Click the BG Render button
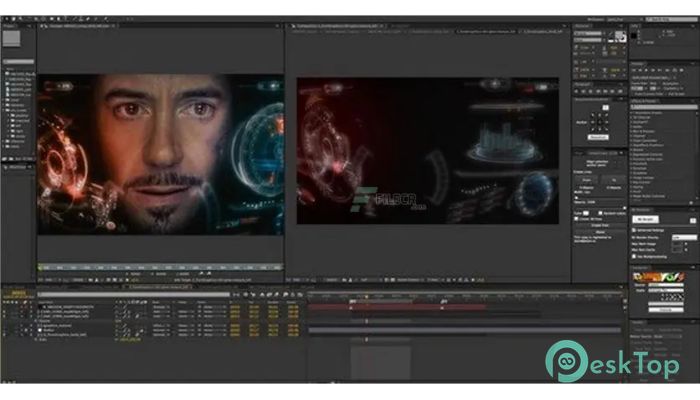Screen dimensions: 700x400 tap(645, 219)
